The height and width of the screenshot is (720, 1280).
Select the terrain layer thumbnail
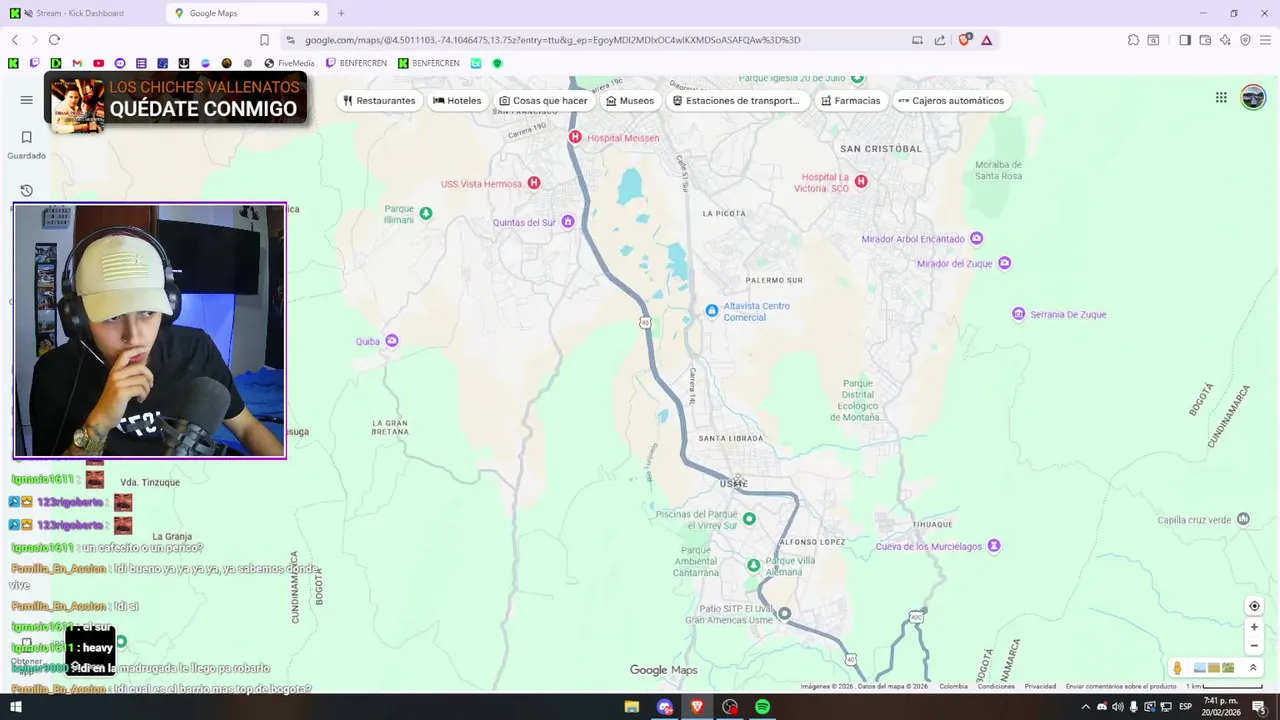(1213, 668)
